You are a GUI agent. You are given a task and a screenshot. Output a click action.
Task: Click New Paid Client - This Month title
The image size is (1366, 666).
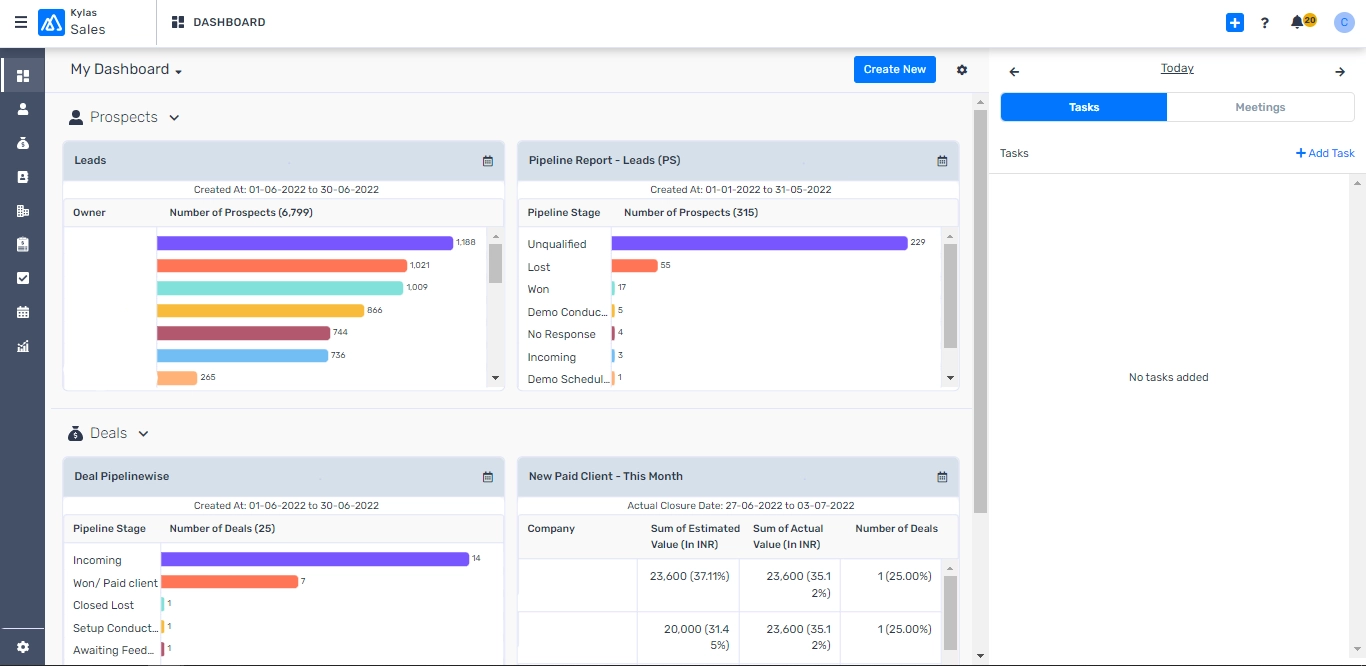606,476
